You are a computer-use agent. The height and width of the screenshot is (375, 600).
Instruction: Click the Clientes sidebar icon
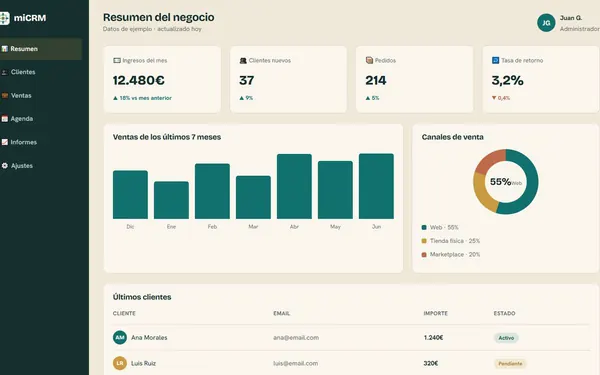pyautogui.click(x=5, y=72)
